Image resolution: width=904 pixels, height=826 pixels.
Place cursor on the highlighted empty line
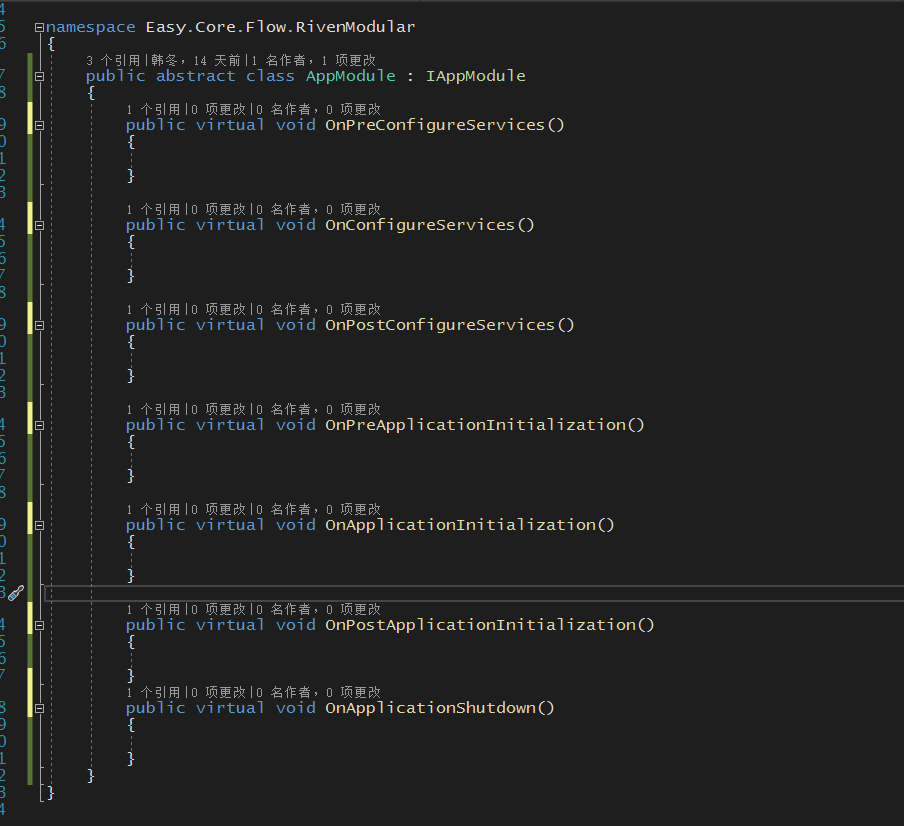(474, 593)
